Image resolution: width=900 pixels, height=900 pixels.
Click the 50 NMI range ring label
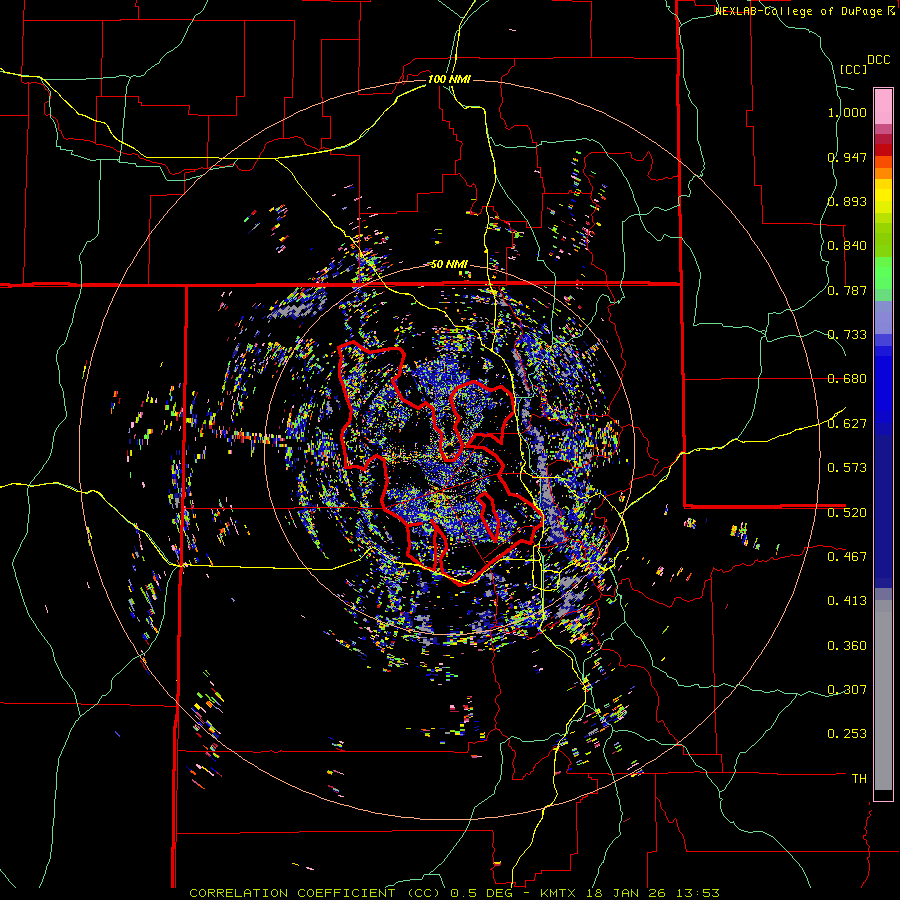pyautogui.click(x=449, y=265)
